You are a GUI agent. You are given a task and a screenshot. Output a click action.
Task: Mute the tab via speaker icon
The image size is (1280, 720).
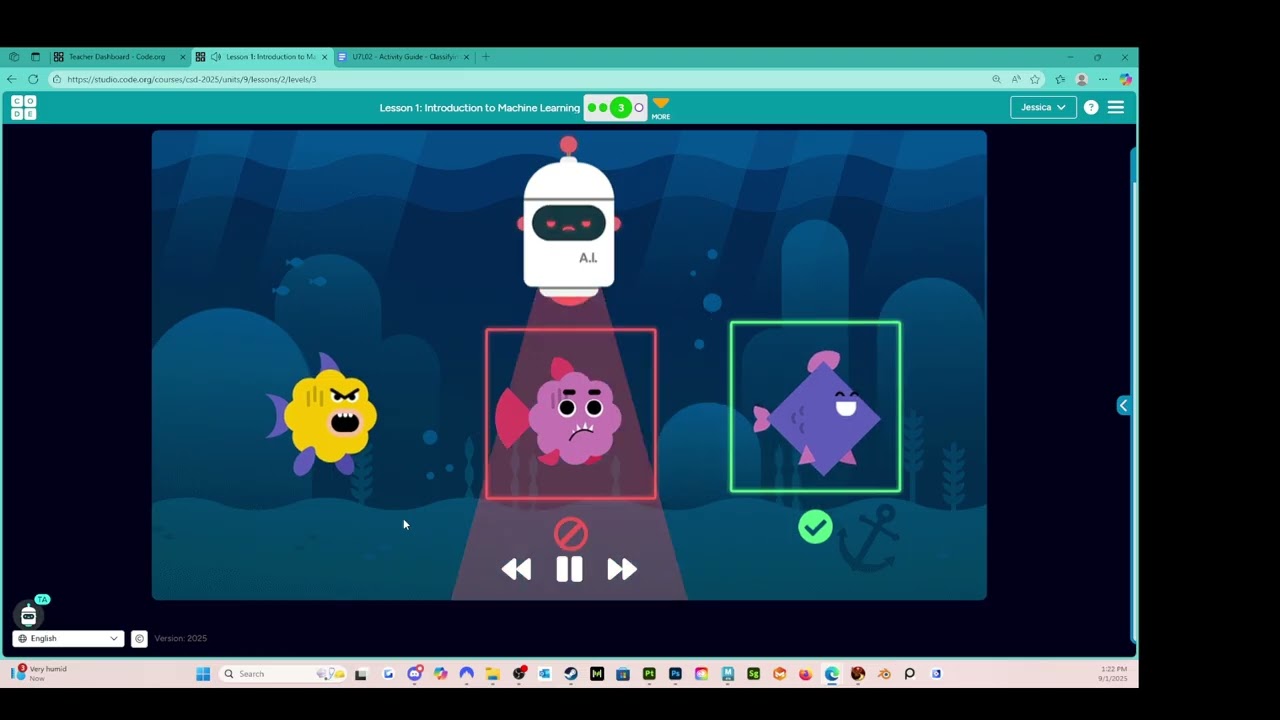(x=216, y=57)
